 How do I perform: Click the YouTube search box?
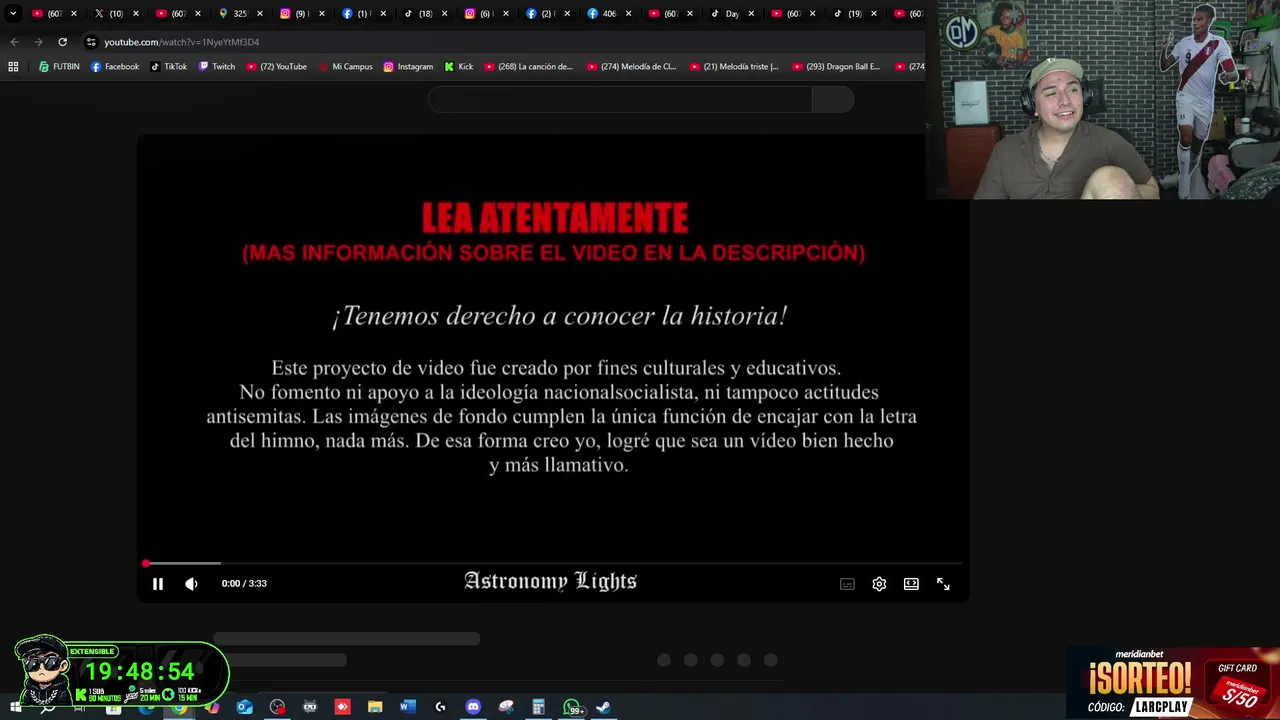pyautogui.click(x=620, y=99)
